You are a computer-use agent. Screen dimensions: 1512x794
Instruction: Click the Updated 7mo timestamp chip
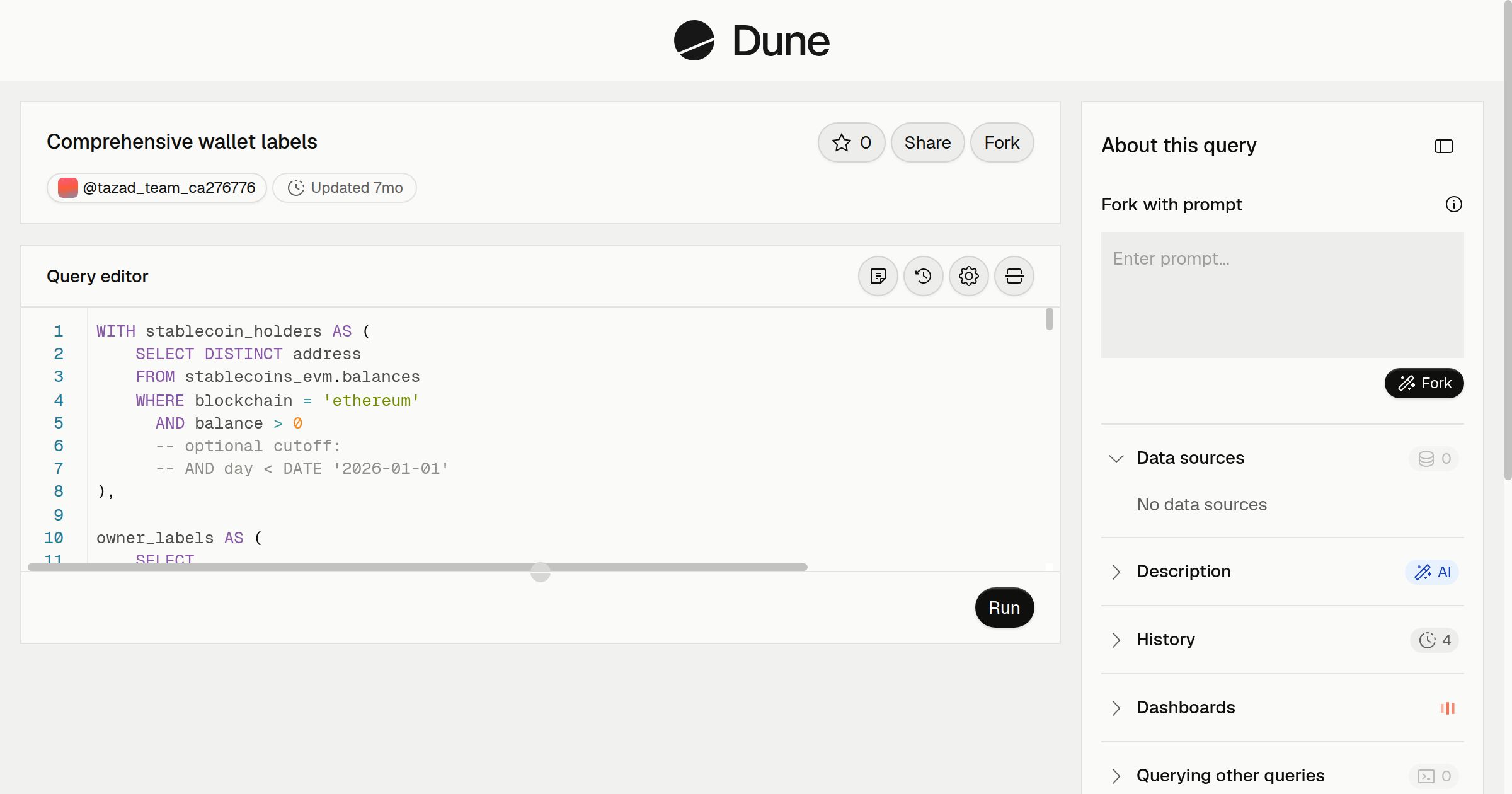344,188
